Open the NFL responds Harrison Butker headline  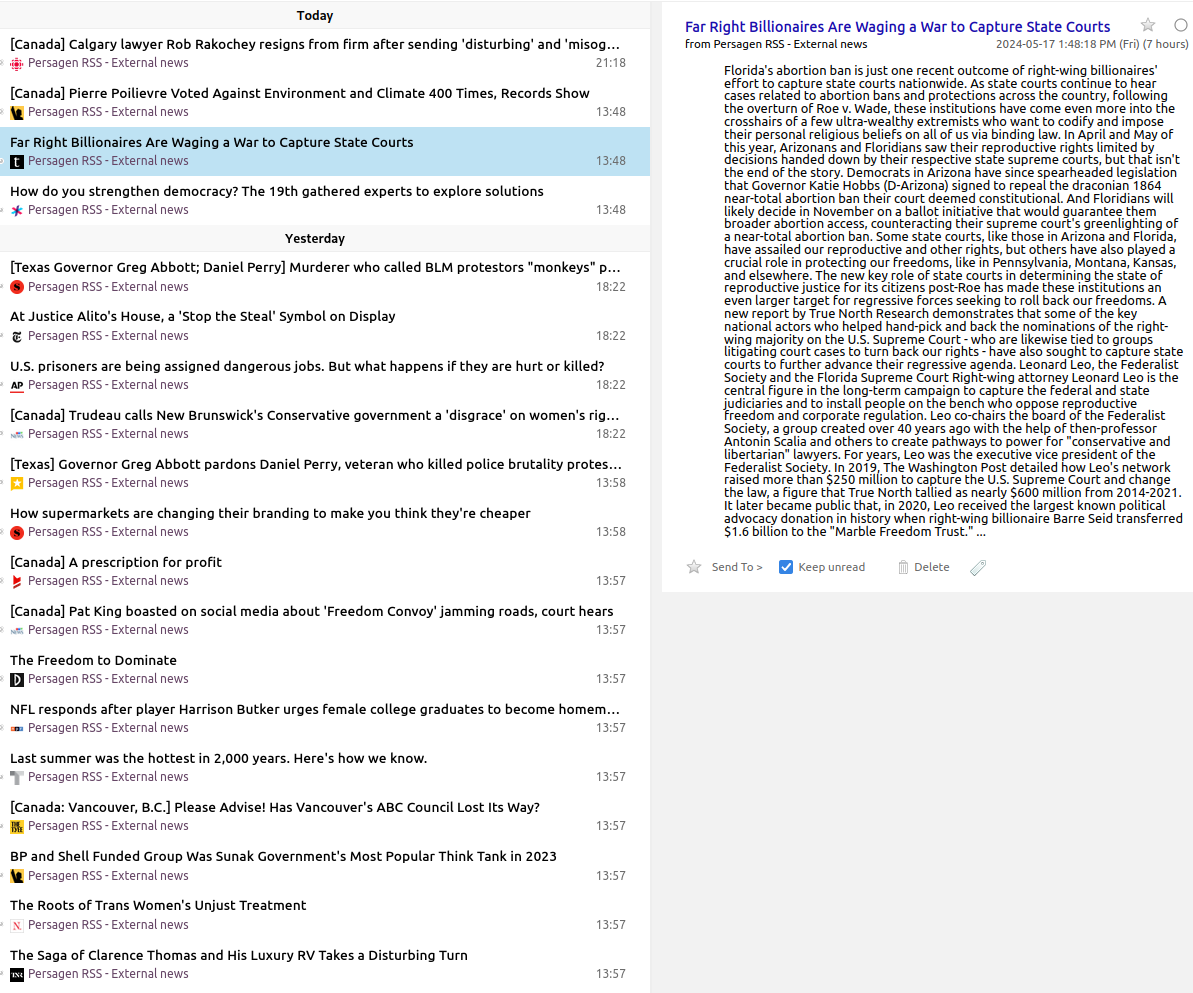pyautogui.click(x=315, y=709)
